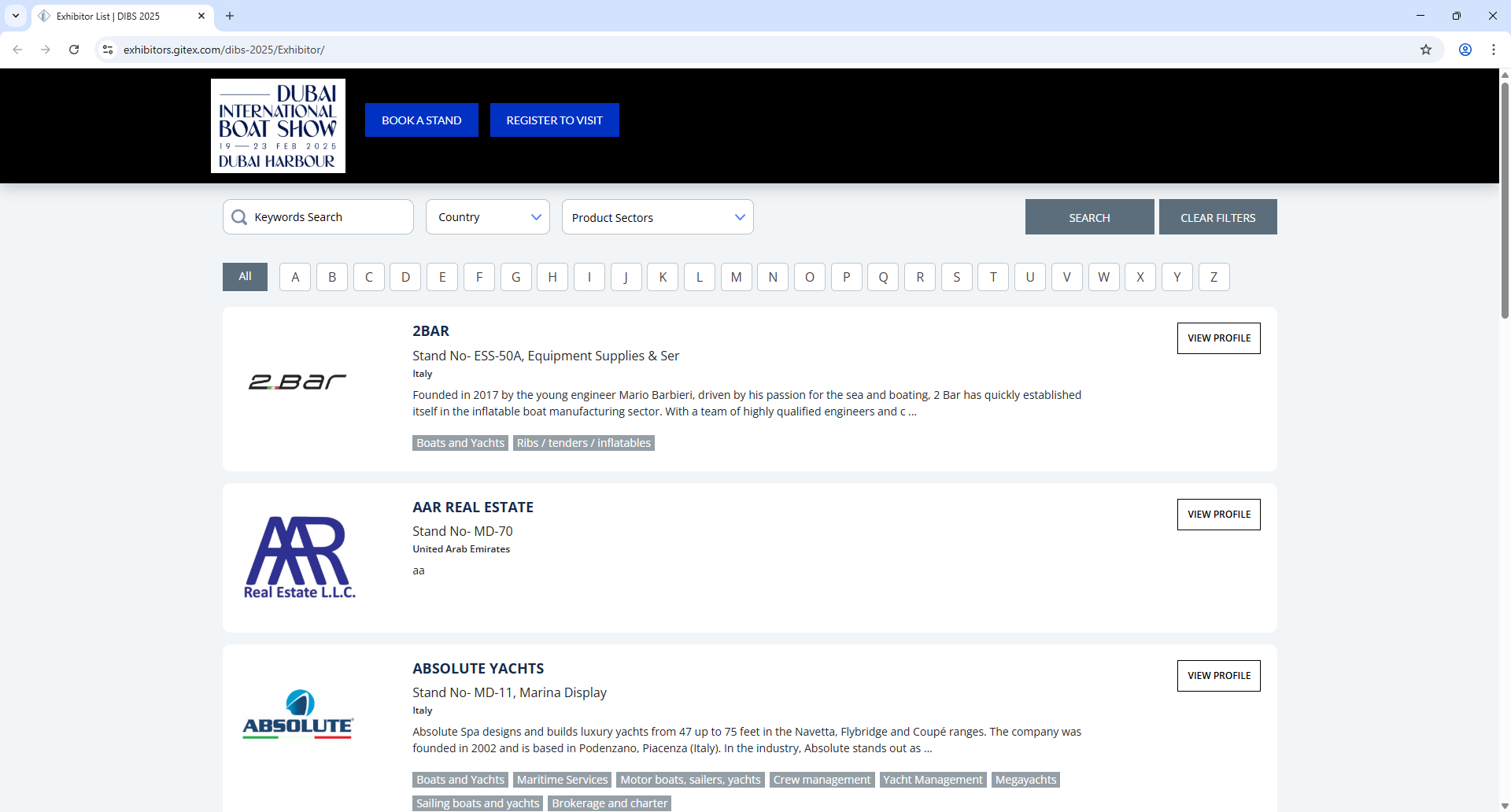The height and width of the screenshot is (812, 1511).
Task: Click the browser back arrow
Action: [17, 50]
